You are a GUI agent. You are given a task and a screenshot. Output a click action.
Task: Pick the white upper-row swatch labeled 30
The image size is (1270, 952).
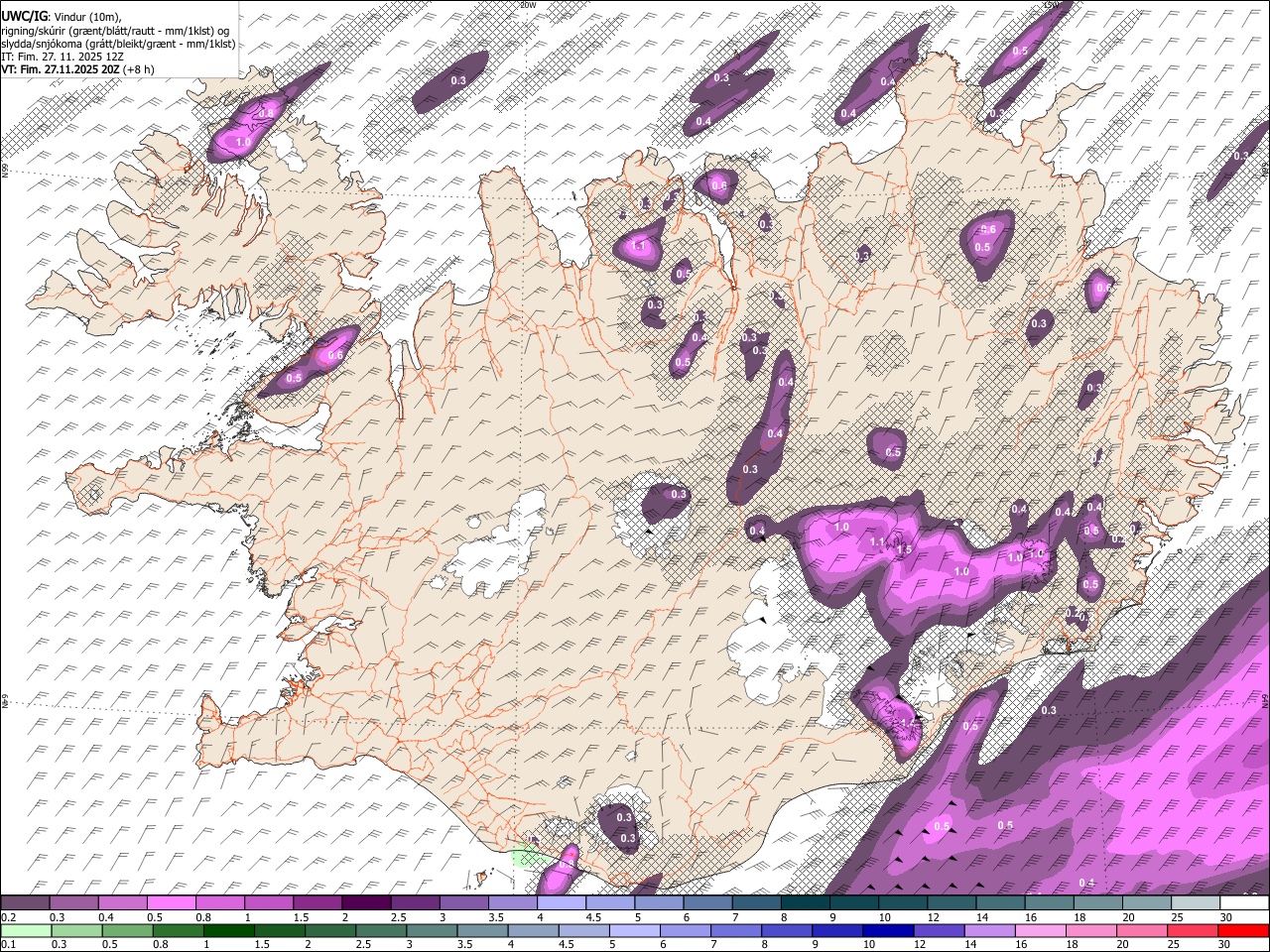pyautogui.click(x=1245, y=903)
